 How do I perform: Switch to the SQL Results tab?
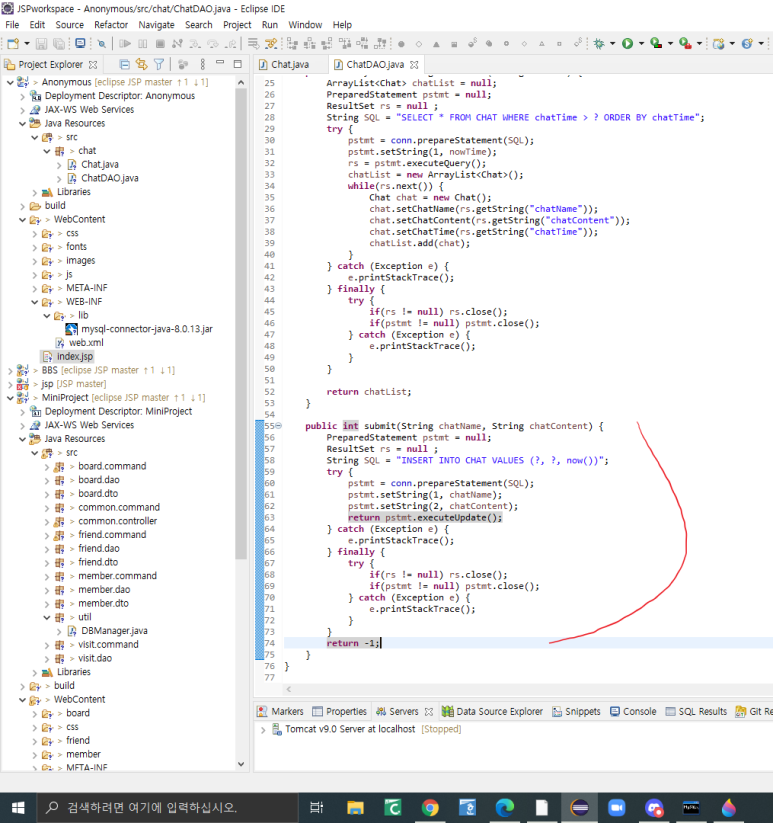coord(696,712)
